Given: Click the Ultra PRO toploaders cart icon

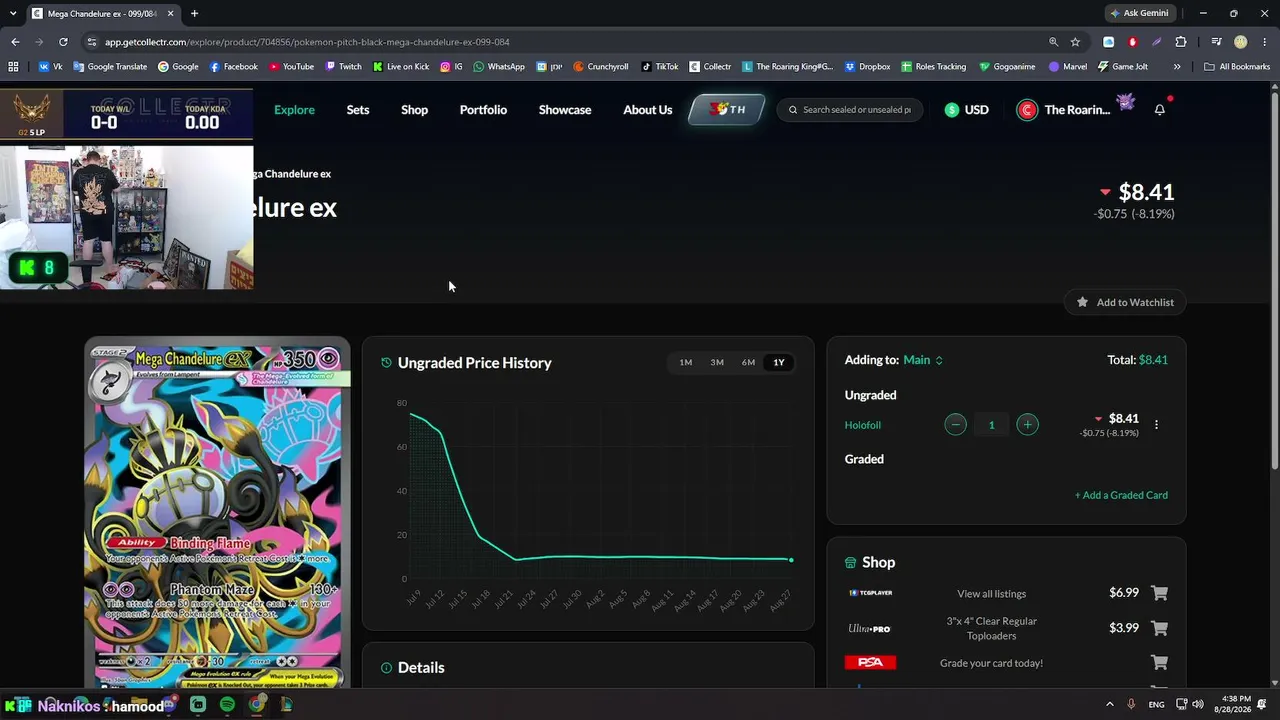Looking at the screenshot, I should 1159,628.
